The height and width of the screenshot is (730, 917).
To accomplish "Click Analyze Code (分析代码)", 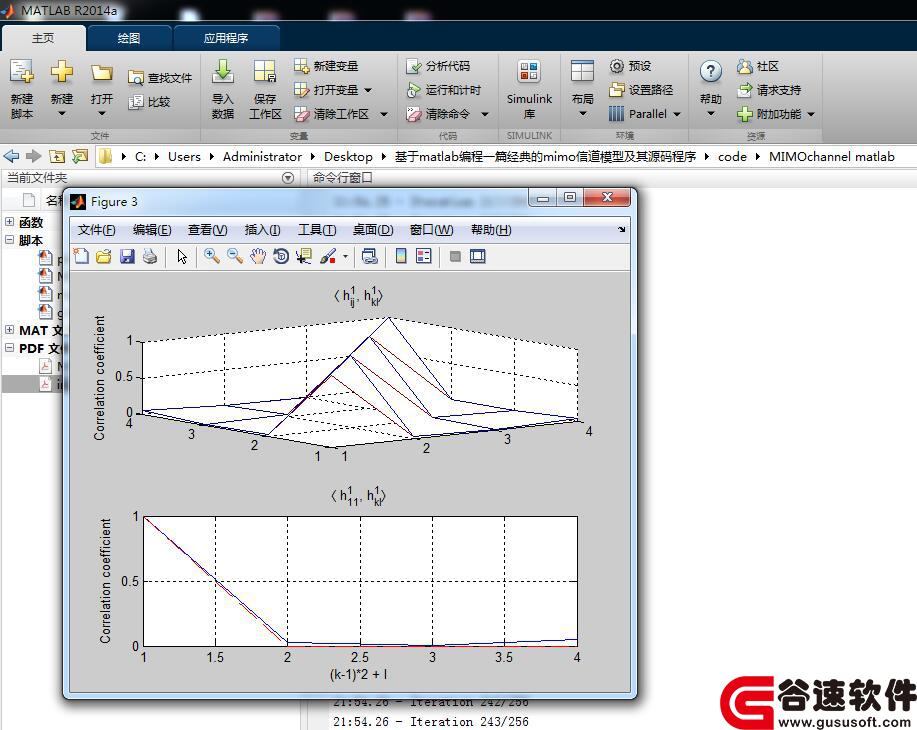I will pos(438,66).
